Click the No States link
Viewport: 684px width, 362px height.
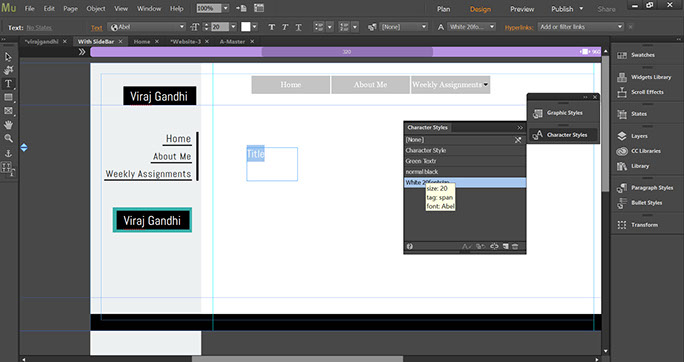(39, 27)
